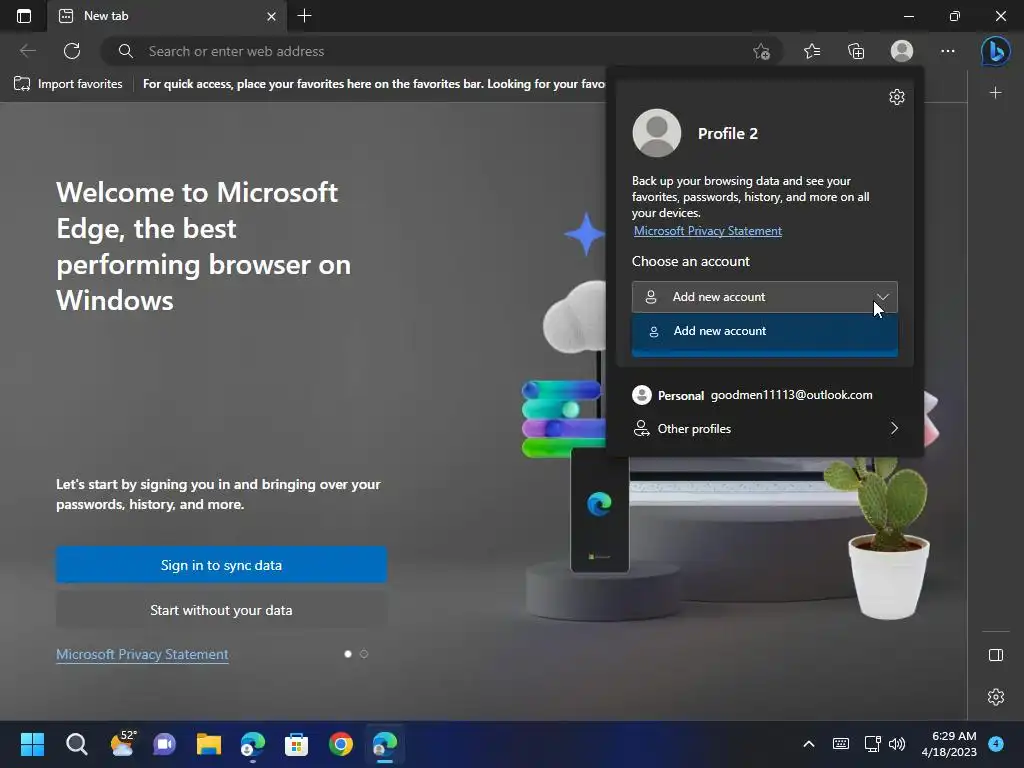Click Sign in to sync data
Image resolution: width=1024 pixels, height=768 pixels.
click(x=221, y=565)
